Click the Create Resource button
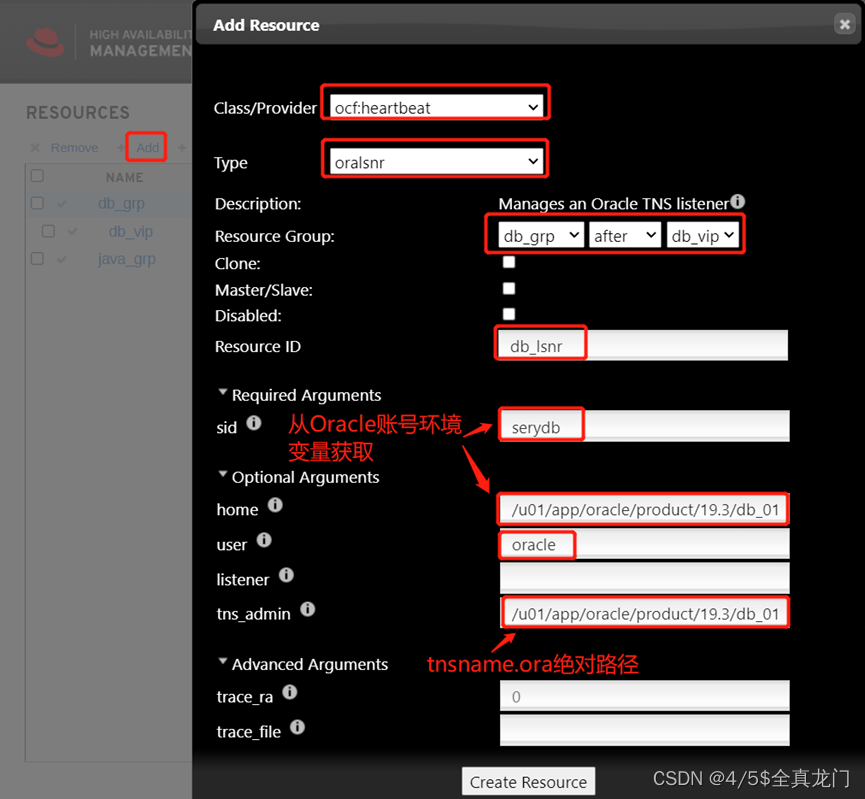 coord(528,781)
